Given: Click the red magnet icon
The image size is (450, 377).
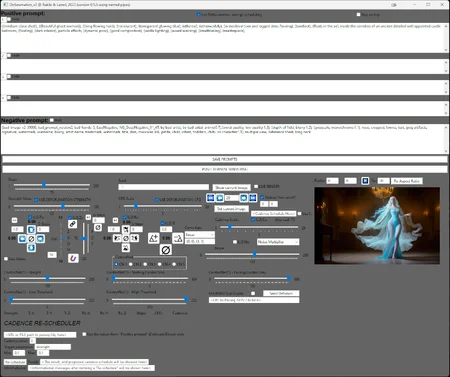Looking at the screenshot, I should (73, 258).
